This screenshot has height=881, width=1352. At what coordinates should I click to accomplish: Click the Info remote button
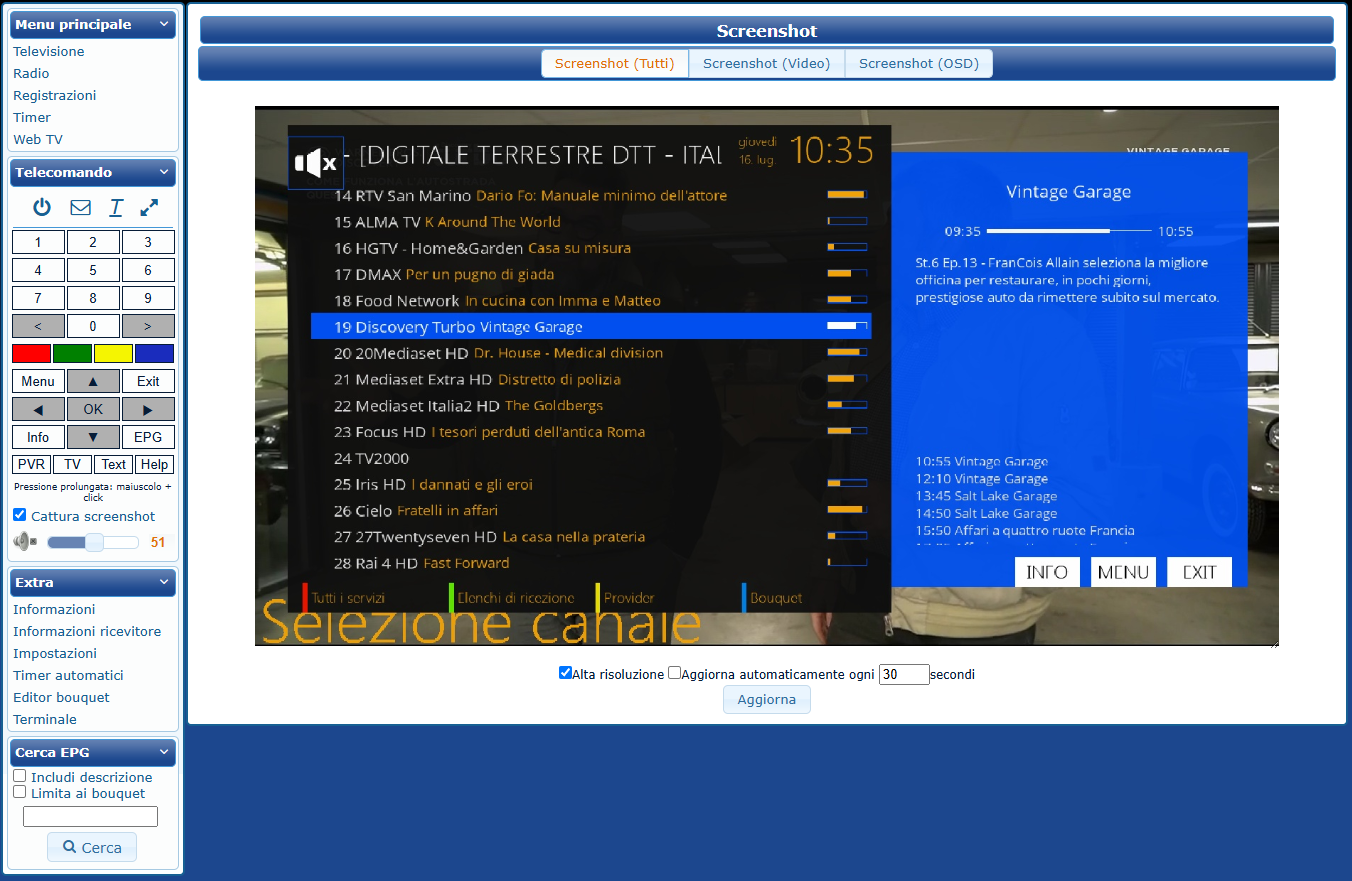click(x=38, y=437)
